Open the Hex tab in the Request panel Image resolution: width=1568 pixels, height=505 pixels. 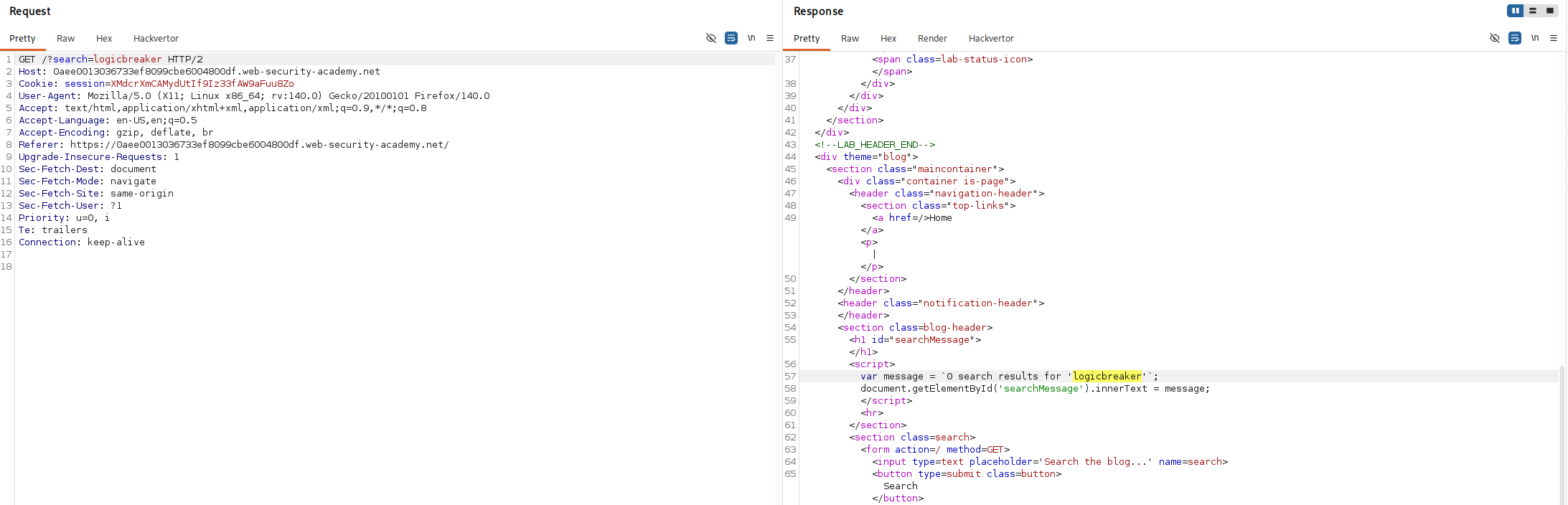click(104, 39)
